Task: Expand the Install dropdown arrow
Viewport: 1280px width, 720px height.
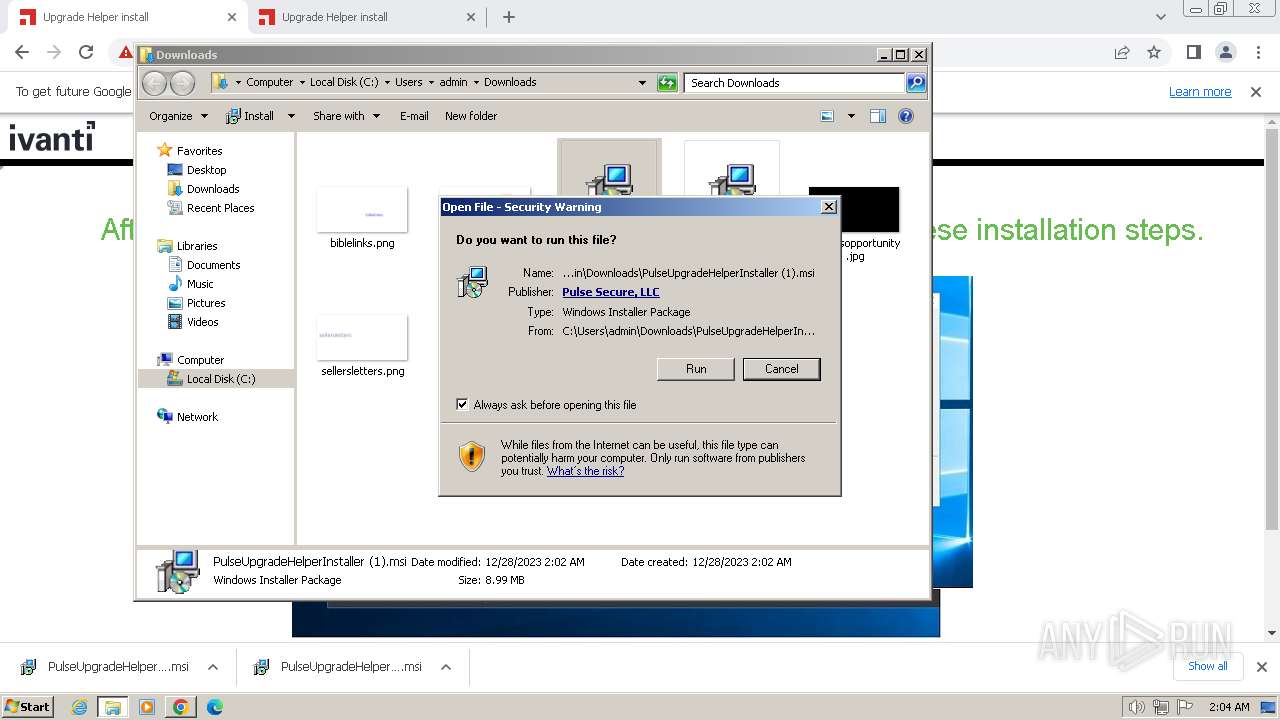Action: (291, 116)
